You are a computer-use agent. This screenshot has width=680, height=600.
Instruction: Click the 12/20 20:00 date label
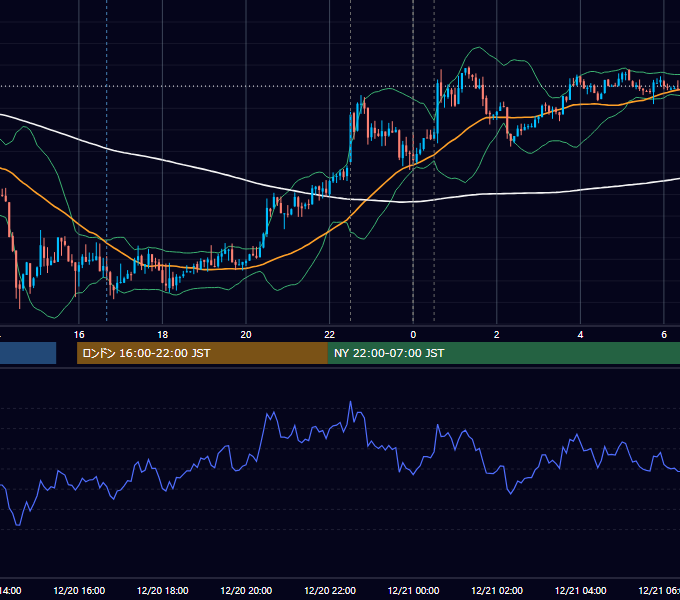[246, 590]
